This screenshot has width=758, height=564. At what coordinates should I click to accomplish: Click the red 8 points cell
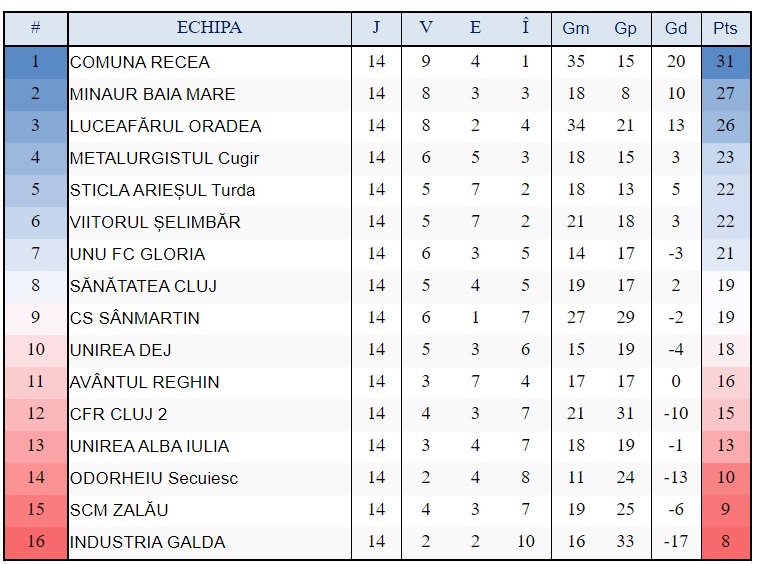[725, 542]
